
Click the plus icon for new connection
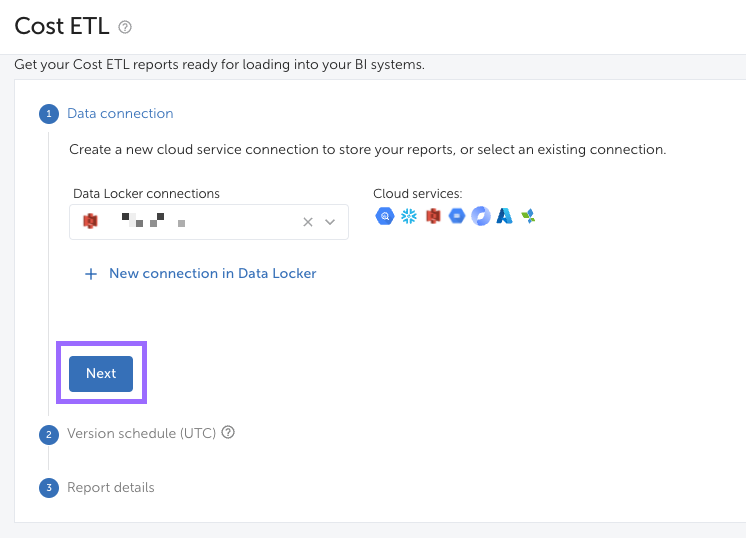[x=91, y=274]
